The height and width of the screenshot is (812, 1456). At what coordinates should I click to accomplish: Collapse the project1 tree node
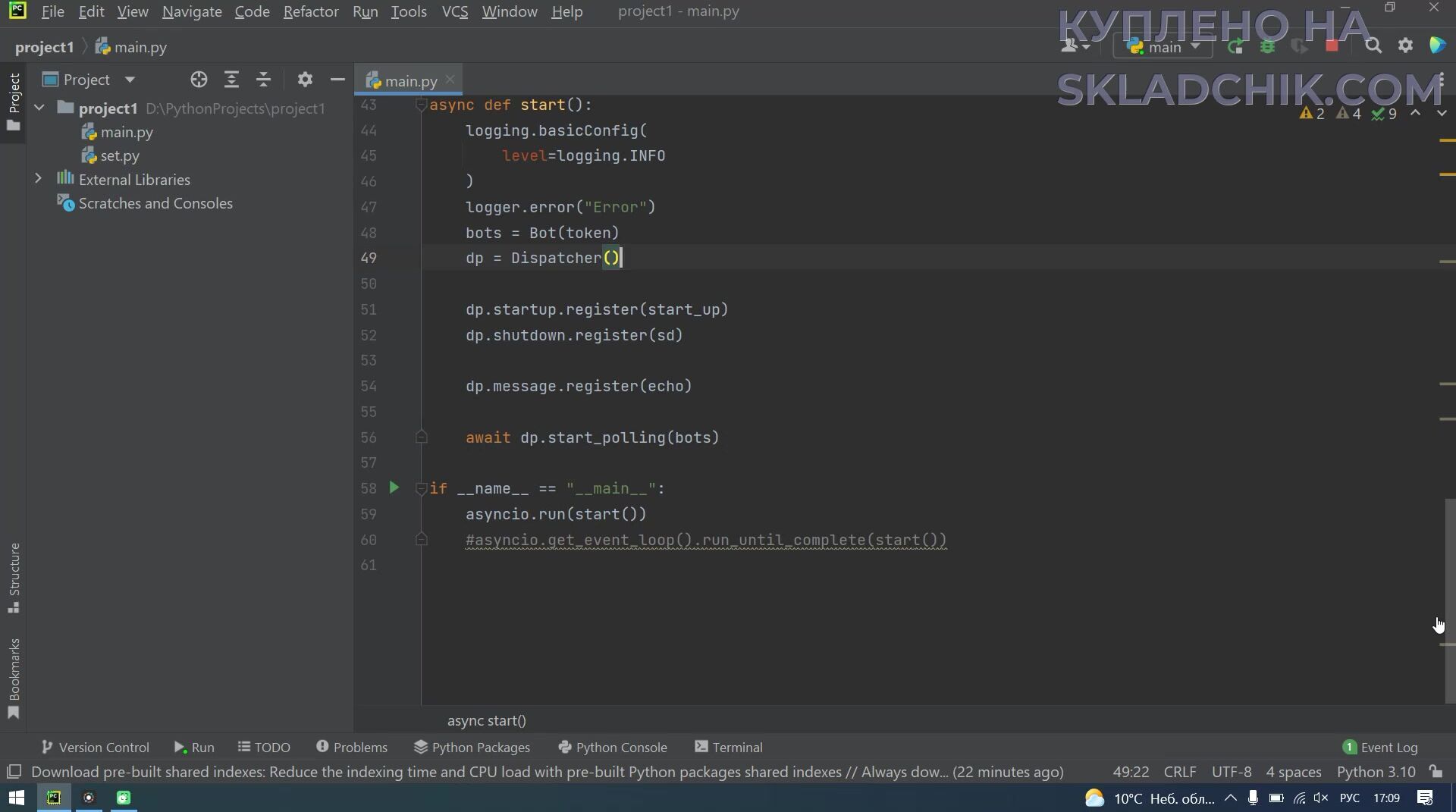39,108
